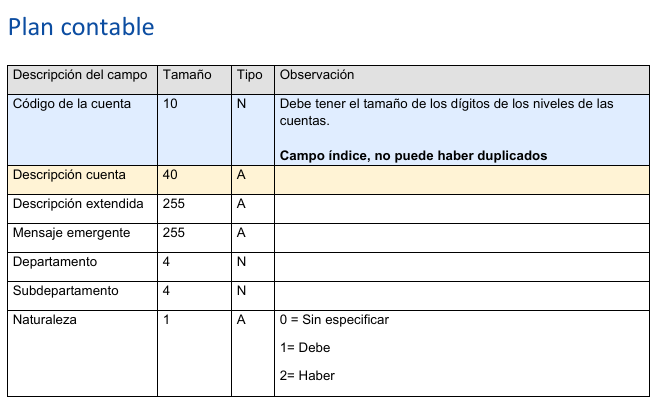Select the 'Descripción extendida' cell
Image resolution: width=657 pixels, height=407 pixels.
tap(83, 209)
